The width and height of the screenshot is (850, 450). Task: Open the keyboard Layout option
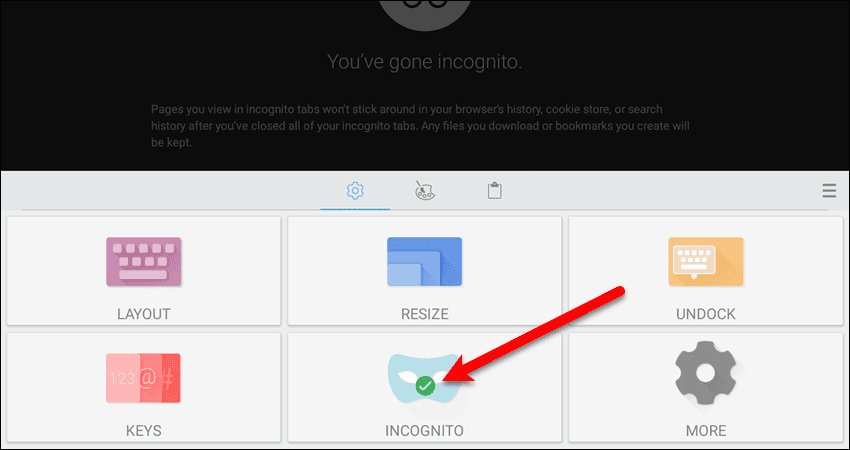click(x=144, y=271)
